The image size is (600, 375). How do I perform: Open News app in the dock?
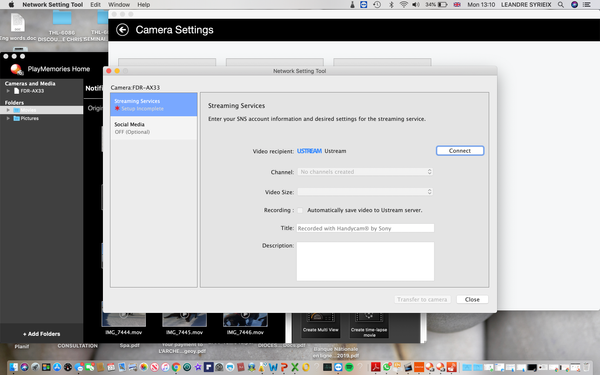tap(155, 367)
